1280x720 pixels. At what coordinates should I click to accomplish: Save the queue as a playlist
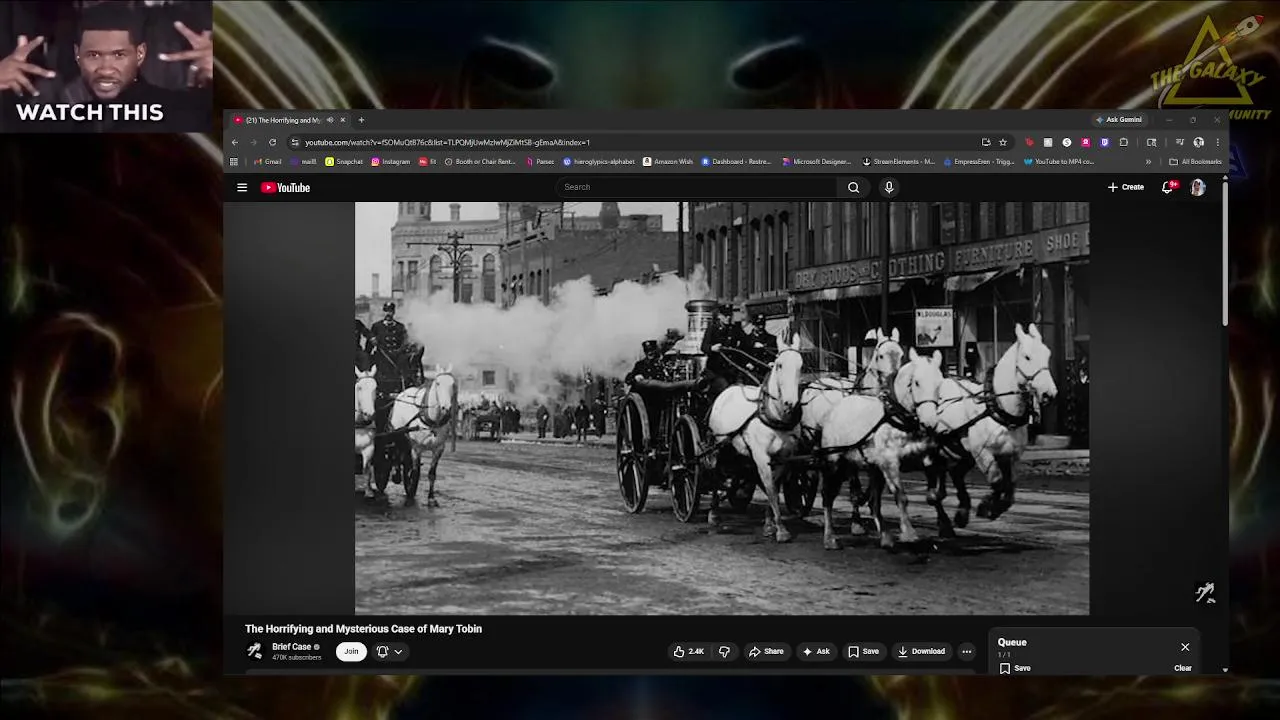pyautogui.click(x=1015, y=668)
